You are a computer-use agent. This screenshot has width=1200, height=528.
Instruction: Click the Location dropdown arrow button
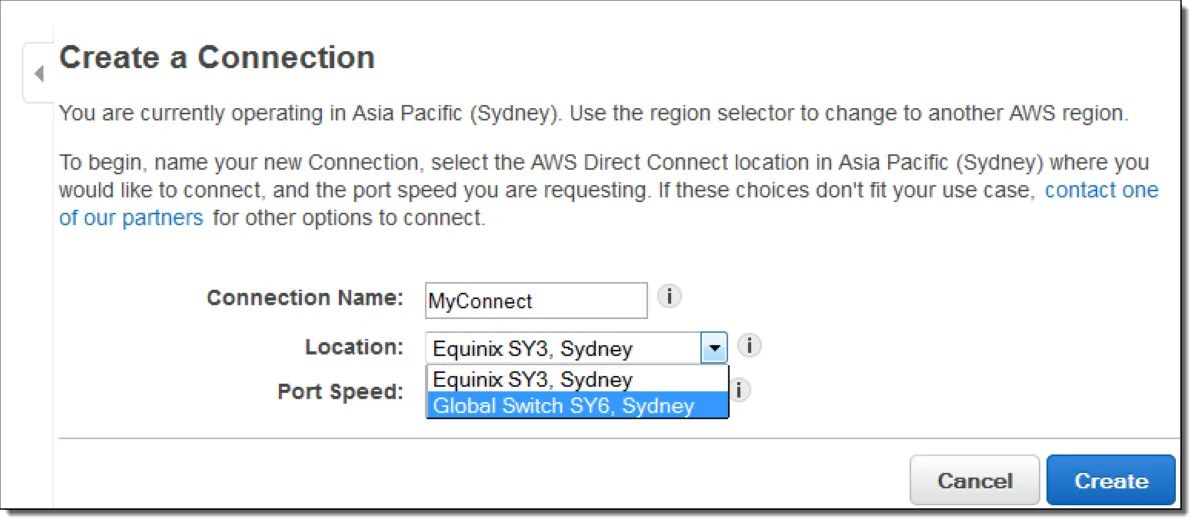point(714,348)
